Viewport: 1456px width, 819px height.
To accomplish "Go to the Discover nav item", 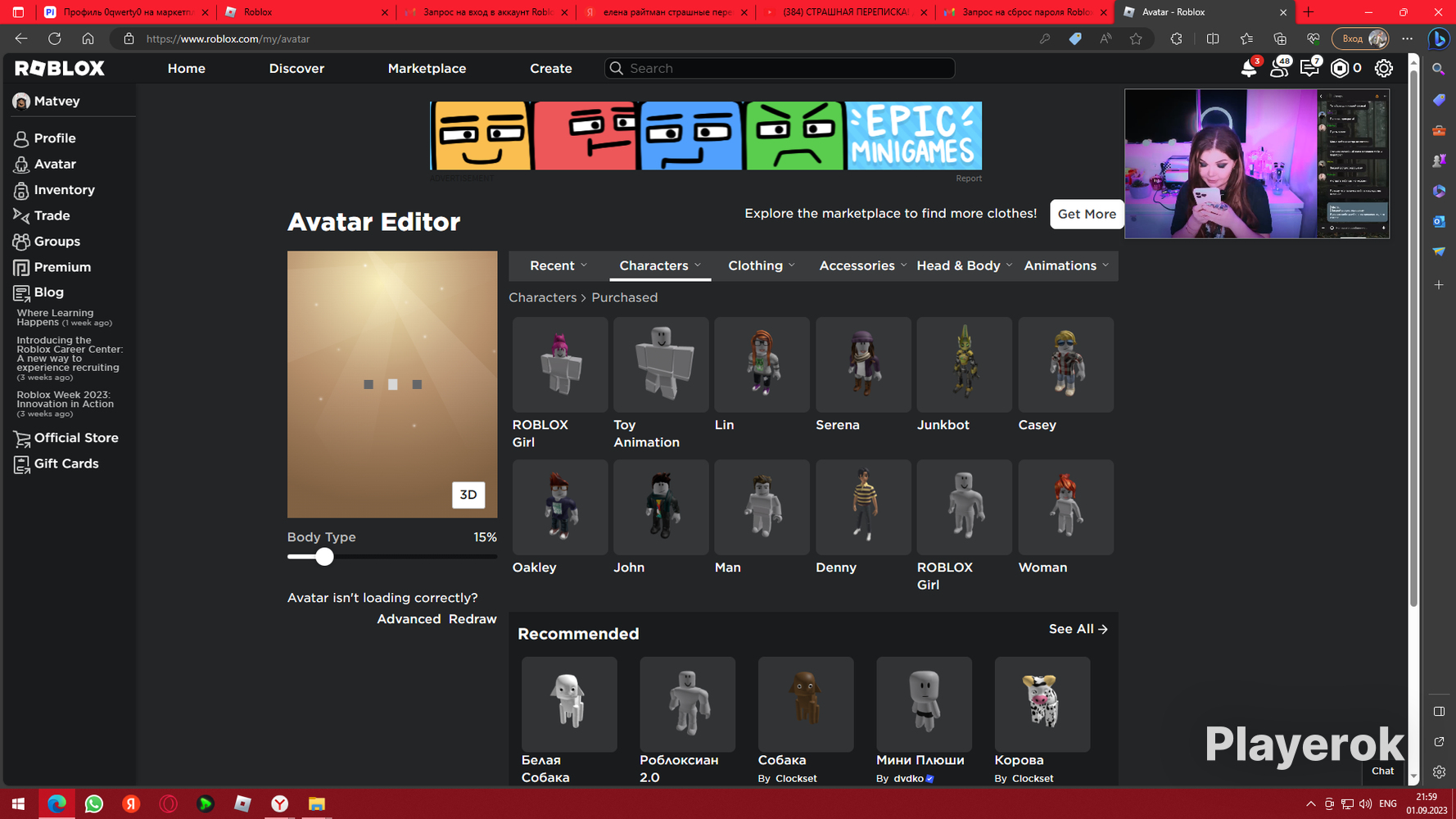I will [296, 69].
